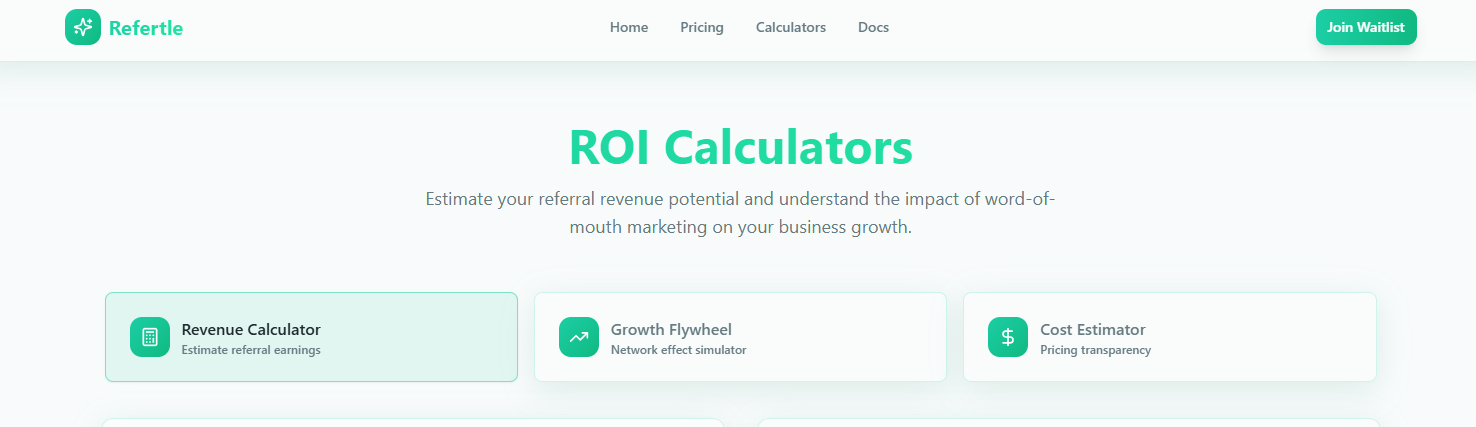Click the referral revenue description paragraph

pyautogui.click(x=740, y=213)
